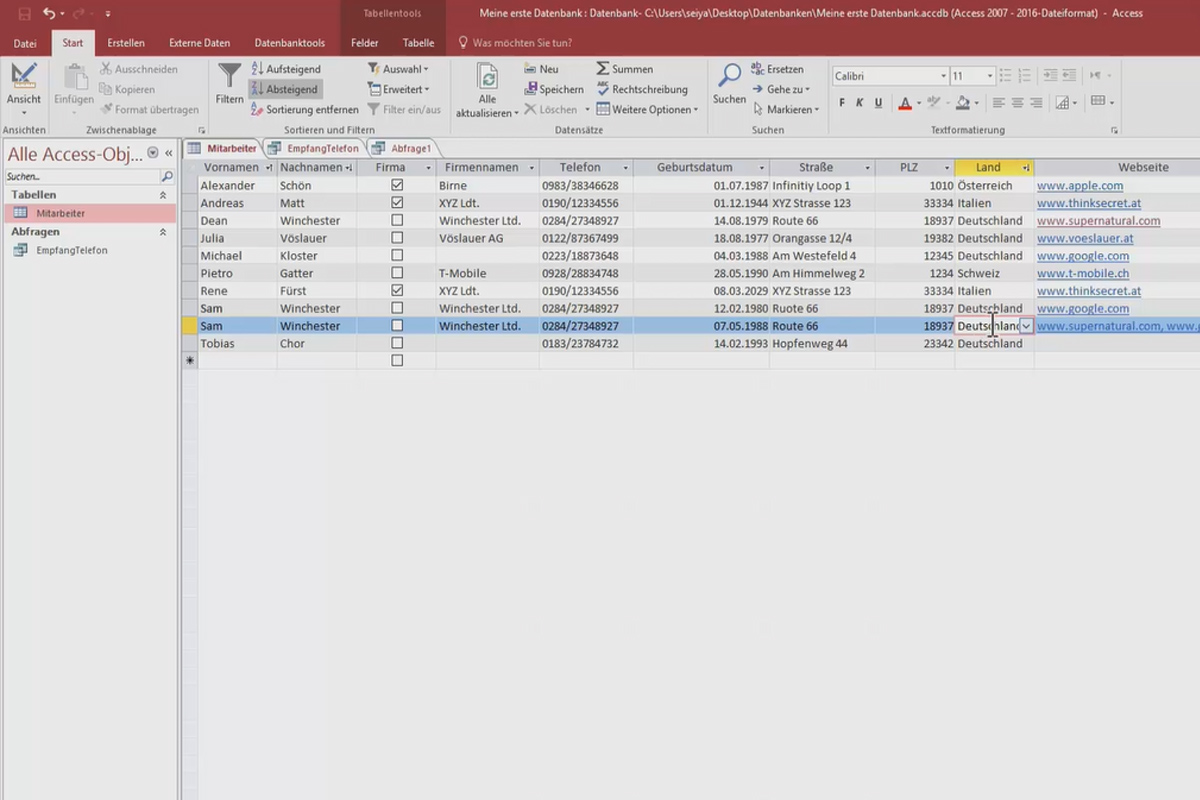Screen dimensions: 1200x800
Task: Create a new record with Neu
Action: (541, 69)
